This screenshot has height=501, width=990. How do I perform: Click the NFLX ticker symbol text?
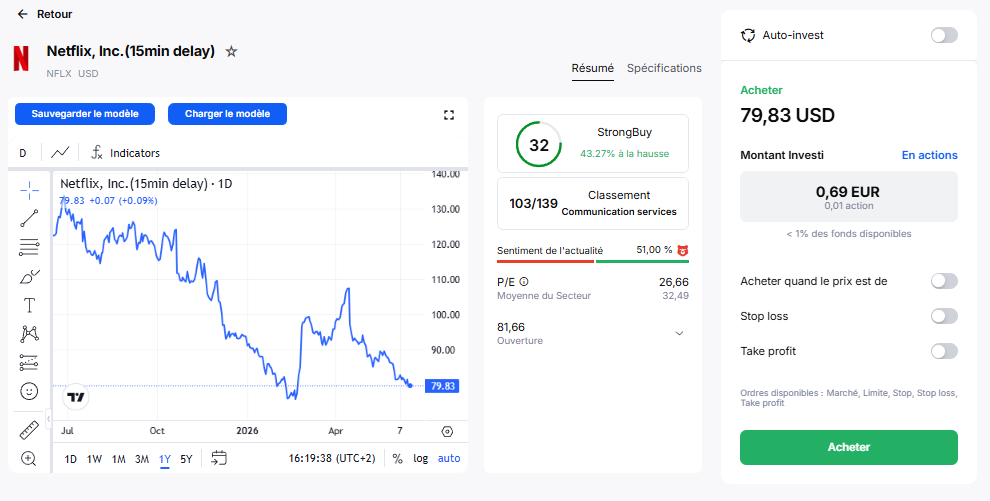(x=59, y=73)
